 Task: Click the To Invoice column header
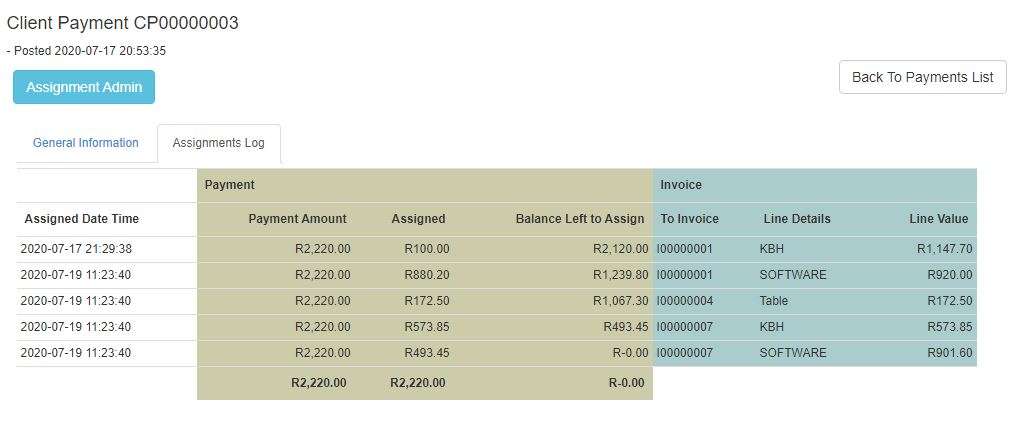690,219
